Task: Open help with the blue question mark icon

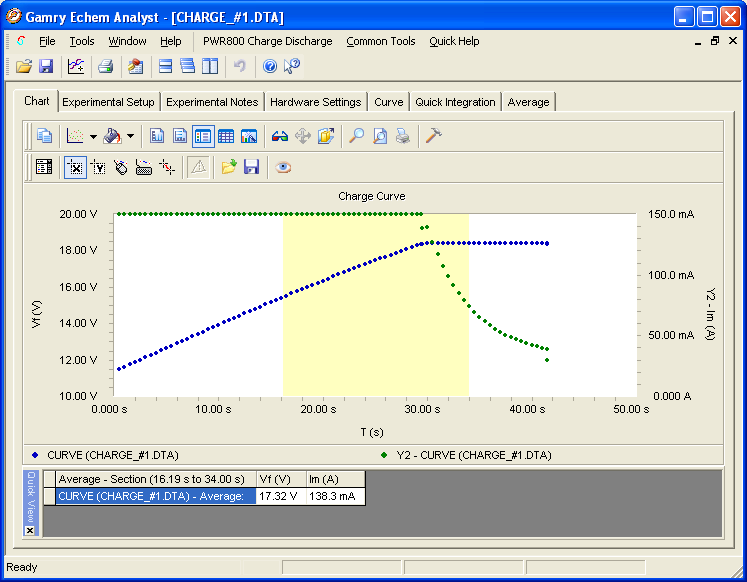Action: pos(270,66)
